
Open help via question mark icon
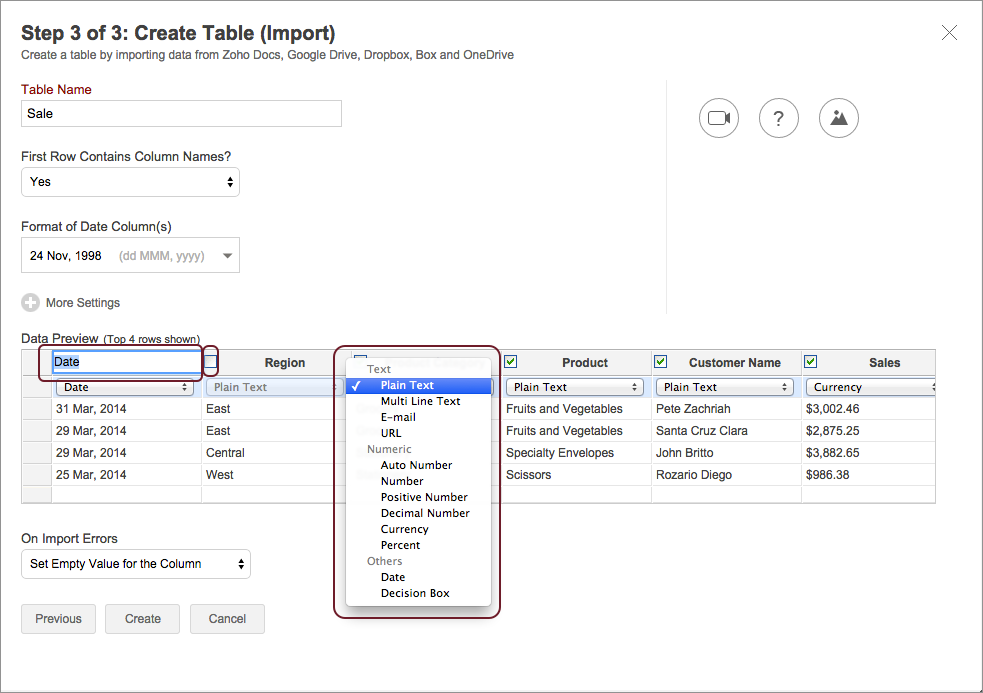(x=778, y=118)
